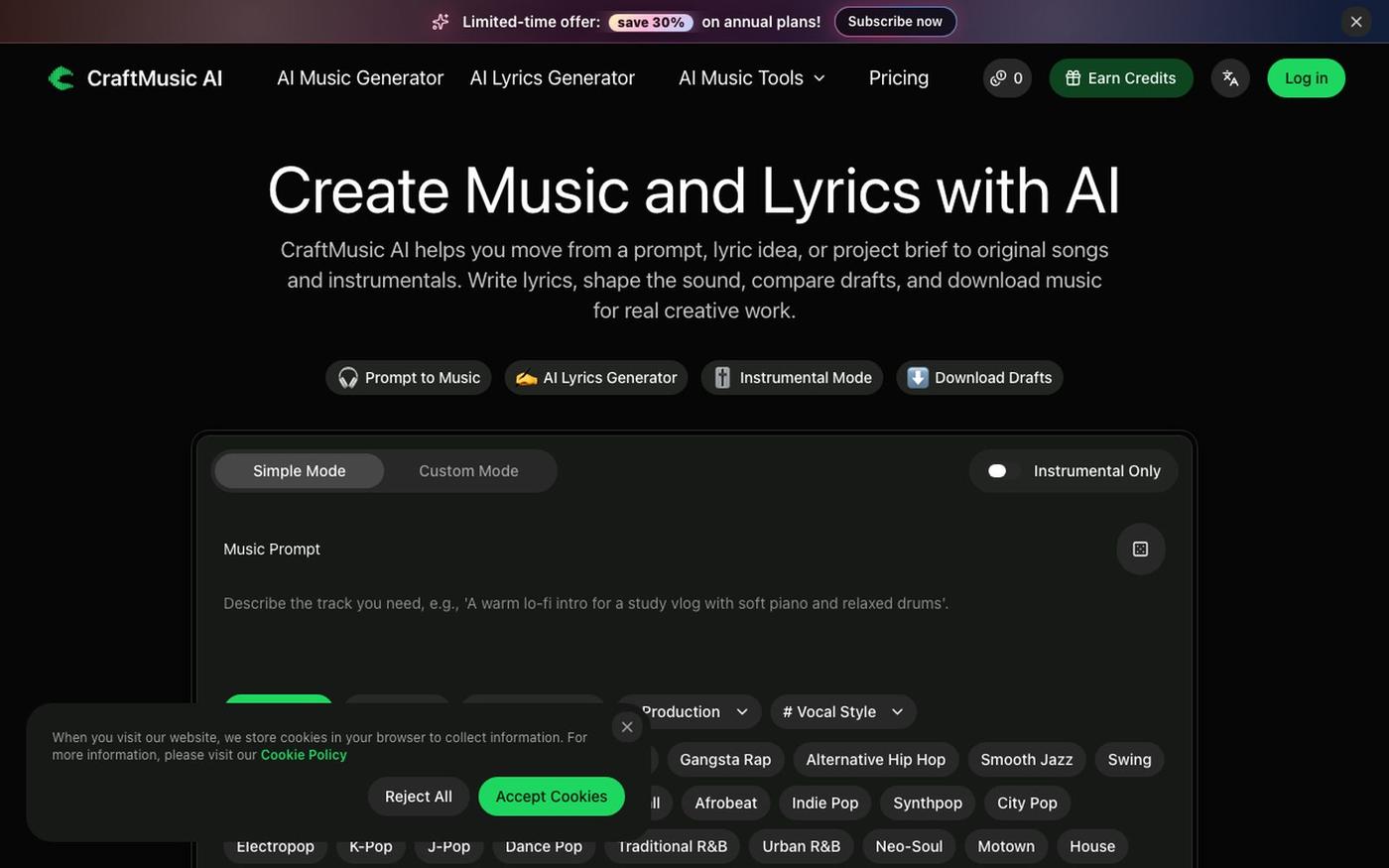
Task: Close the promotional banner with X
Action: coord(1356,22)
